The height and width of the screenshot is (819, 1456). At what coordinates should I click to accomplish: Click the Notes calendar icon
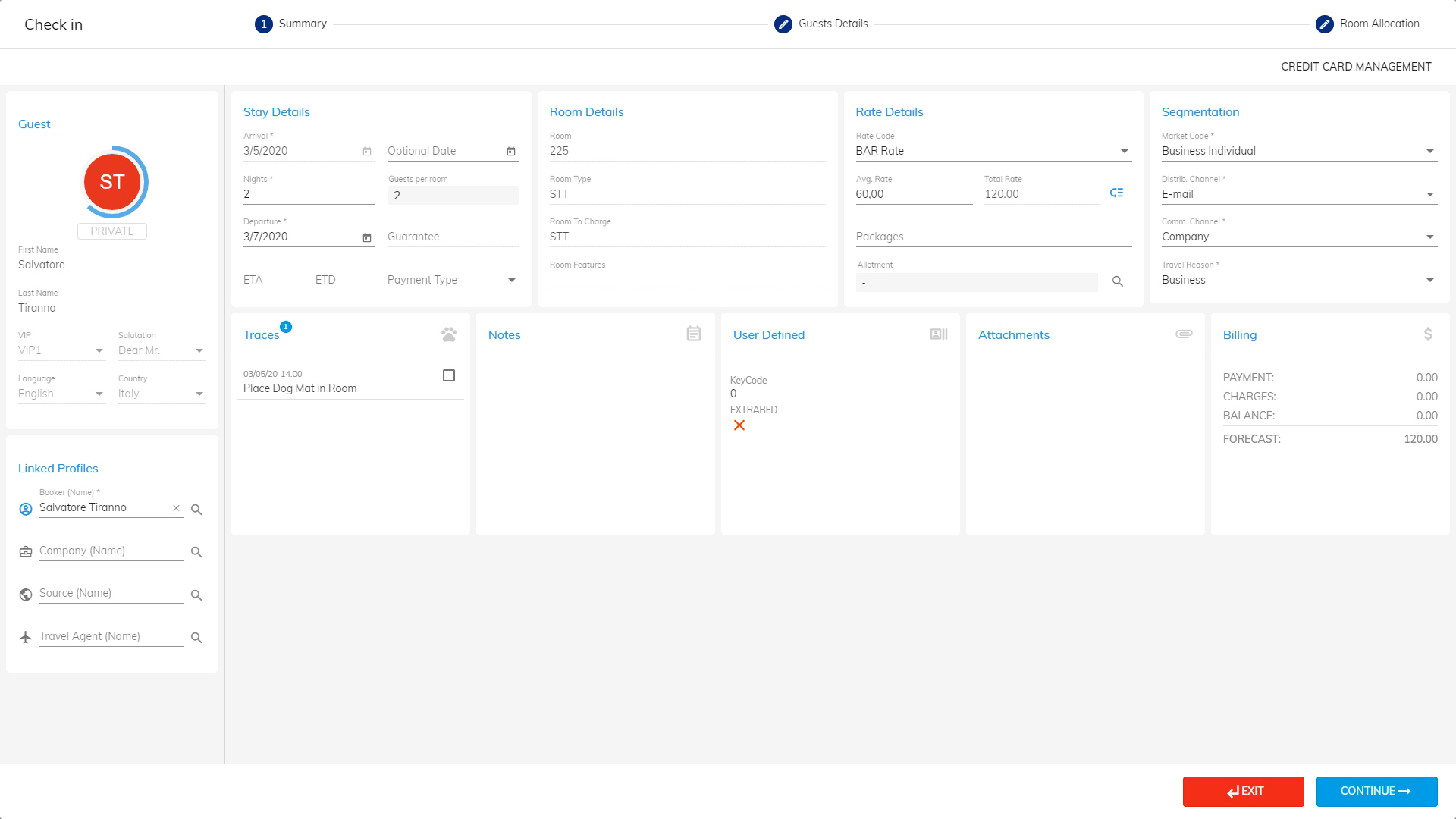pos(693,334)
